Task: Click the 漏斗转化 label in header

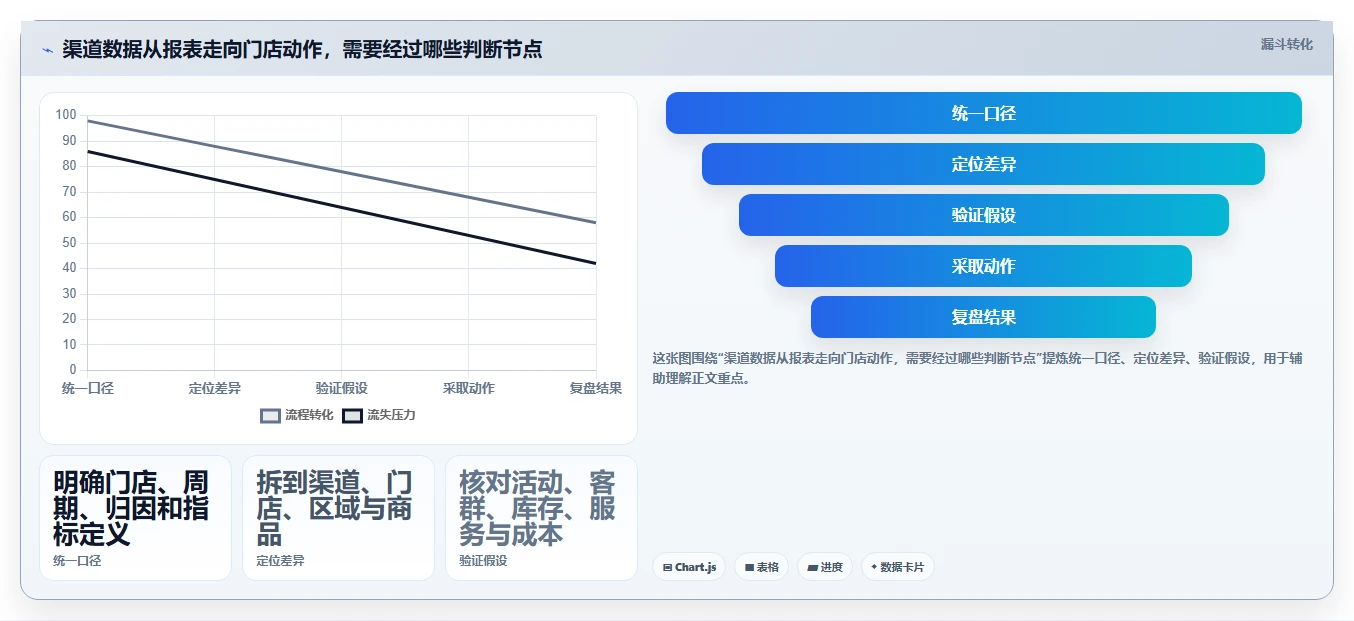Action: 1286,45
